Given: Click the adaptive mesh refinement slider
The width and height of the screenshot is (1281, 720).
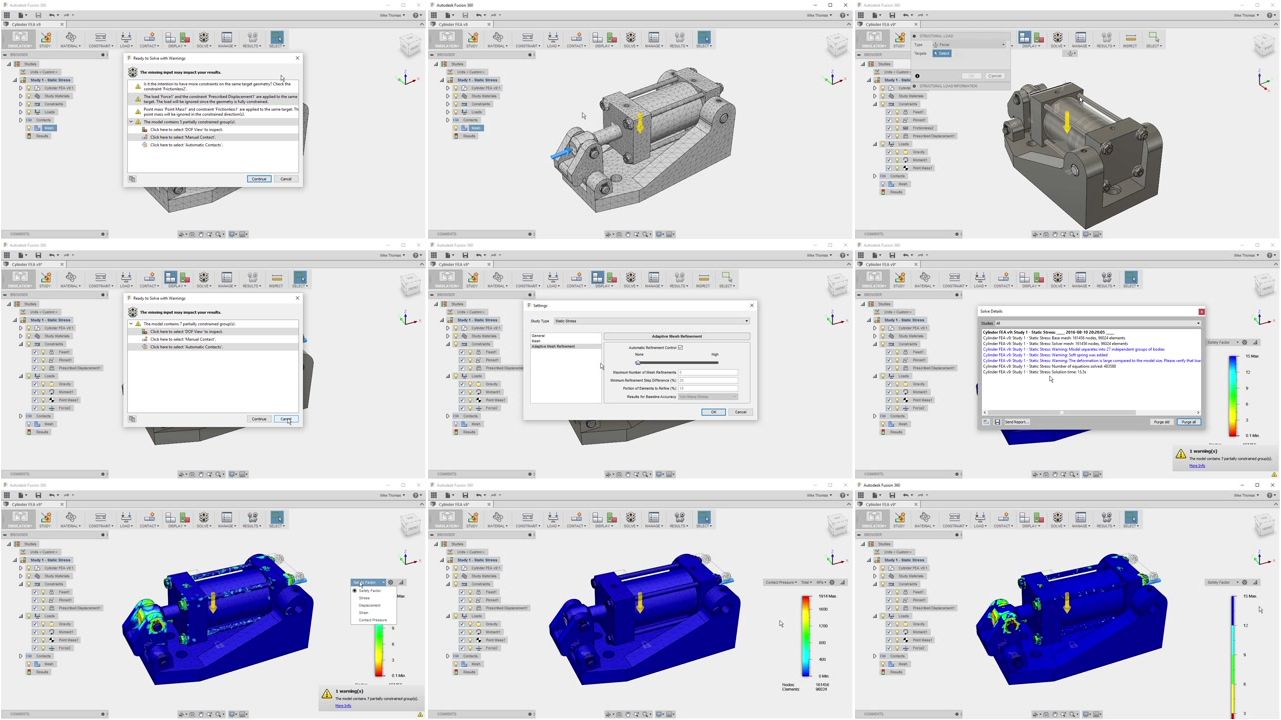Looking at the screenshot, I should pyautogui.click(x=677, y=363).
